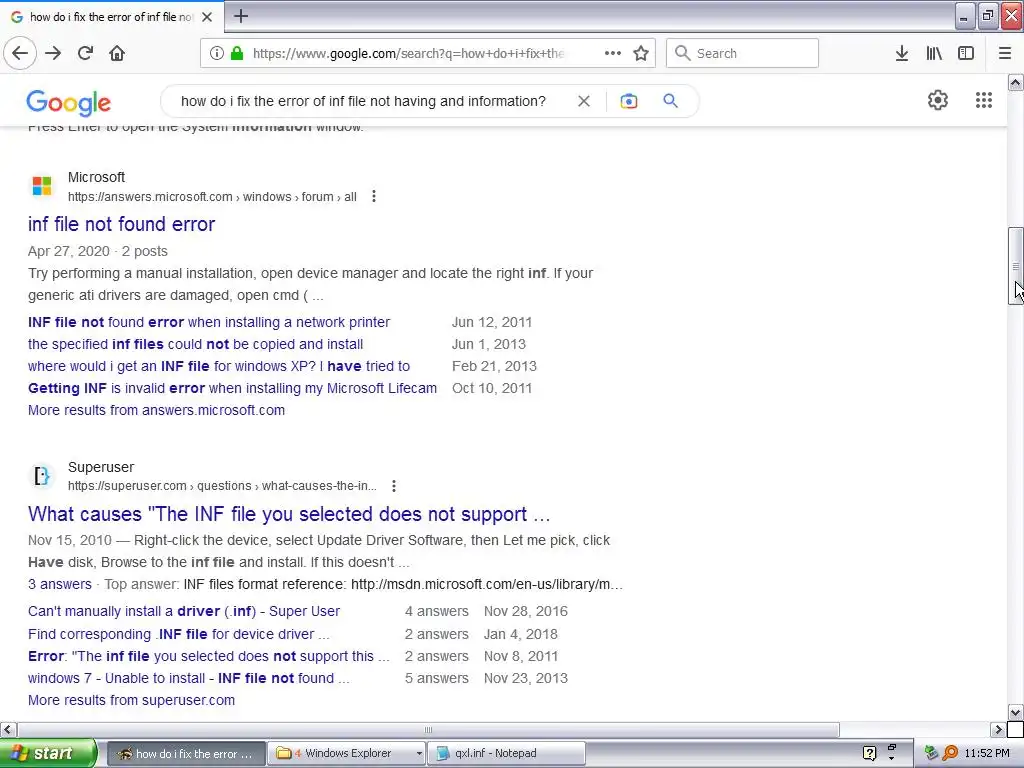
Task: Click the vertical scrollbar thumb
Action: [x=1016, y=266]
